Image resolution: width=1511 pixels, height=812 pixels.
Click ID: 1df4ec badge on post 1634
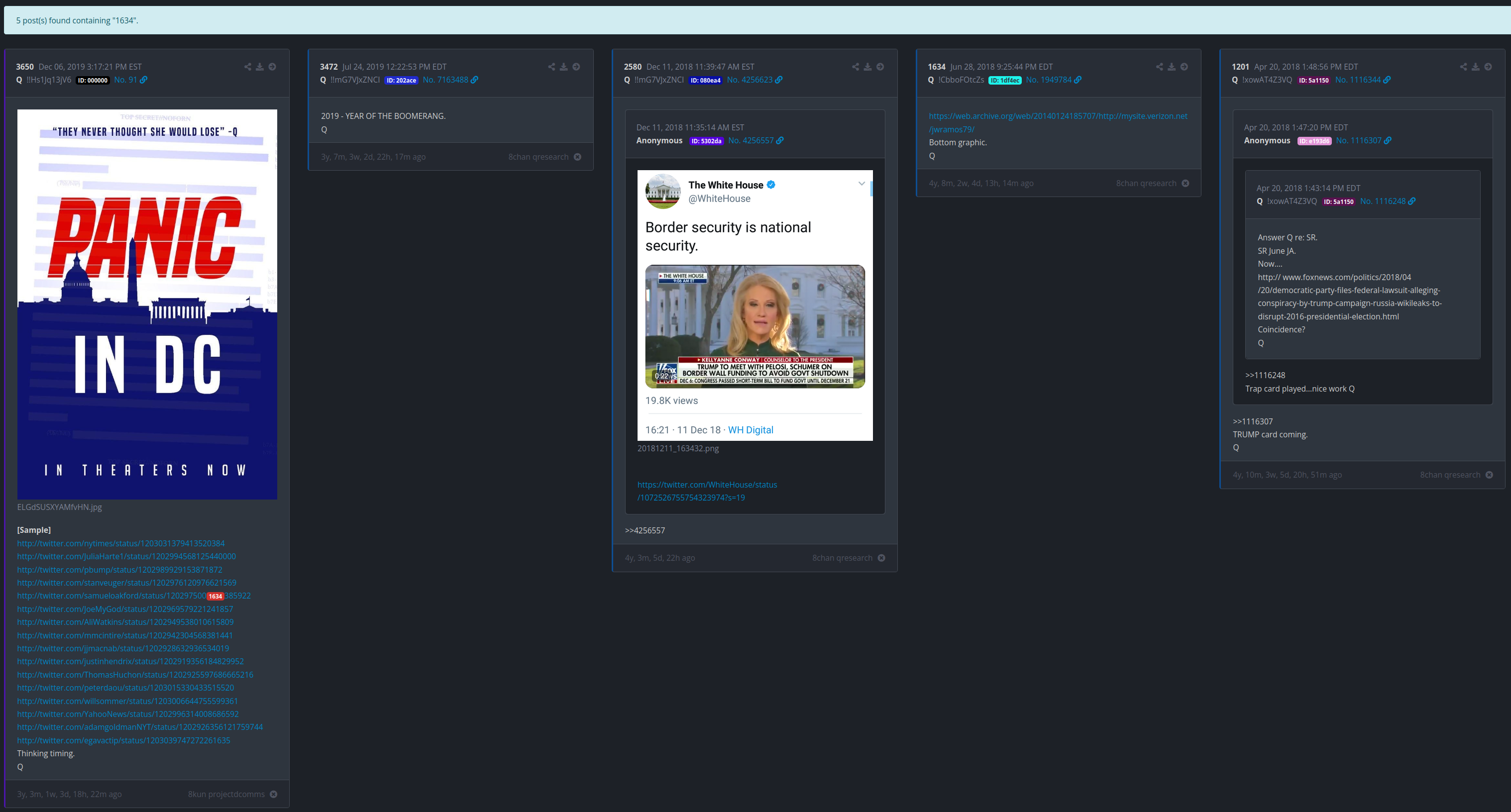1005,80
